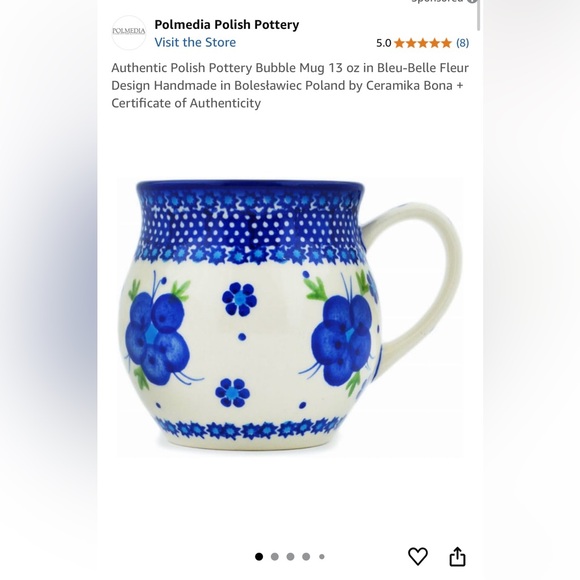Click the scrollbar at top right

coord(479,15)
